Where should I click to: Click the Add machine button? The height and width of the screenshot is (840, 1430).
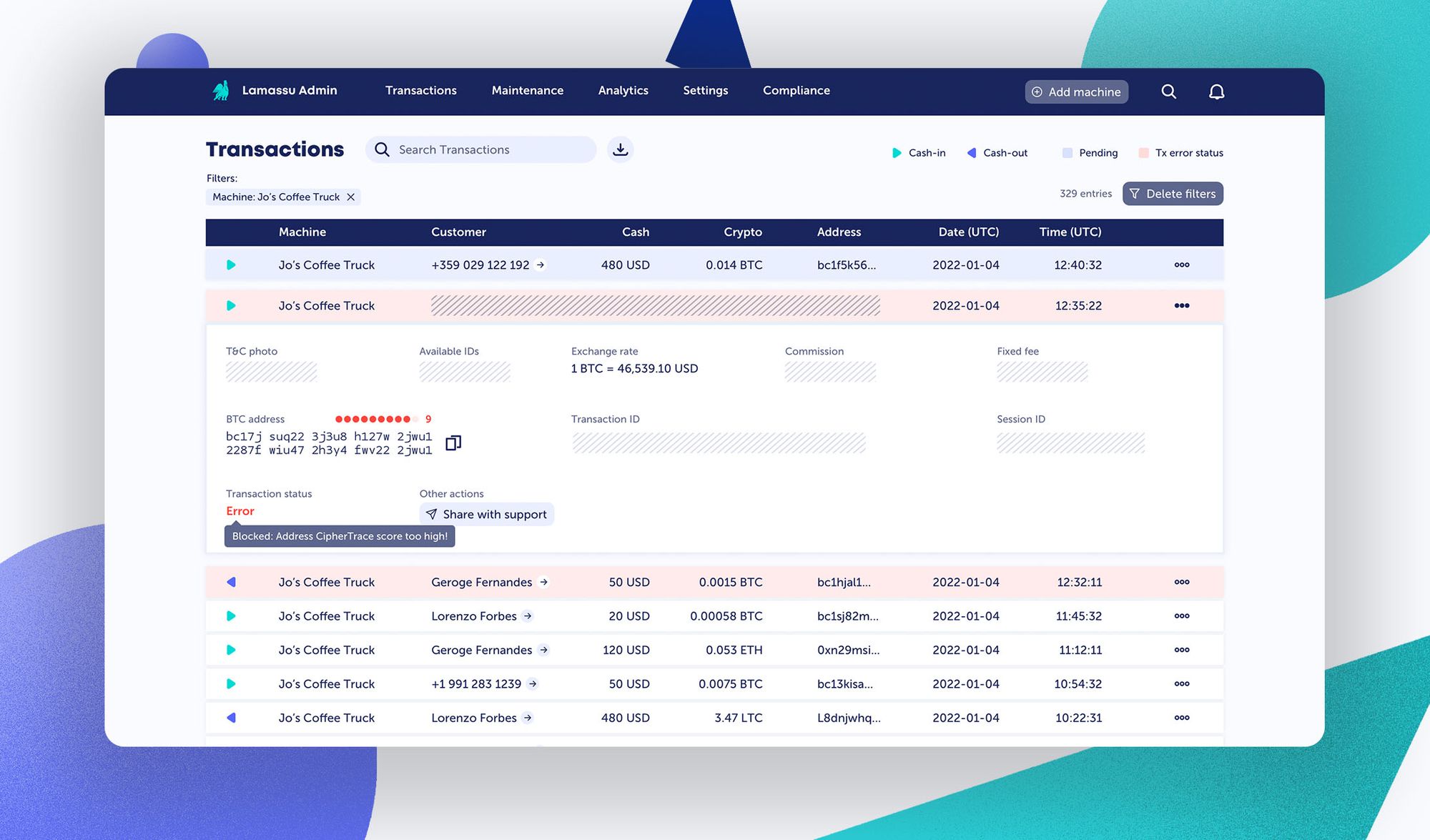(x=1076, y=92)
